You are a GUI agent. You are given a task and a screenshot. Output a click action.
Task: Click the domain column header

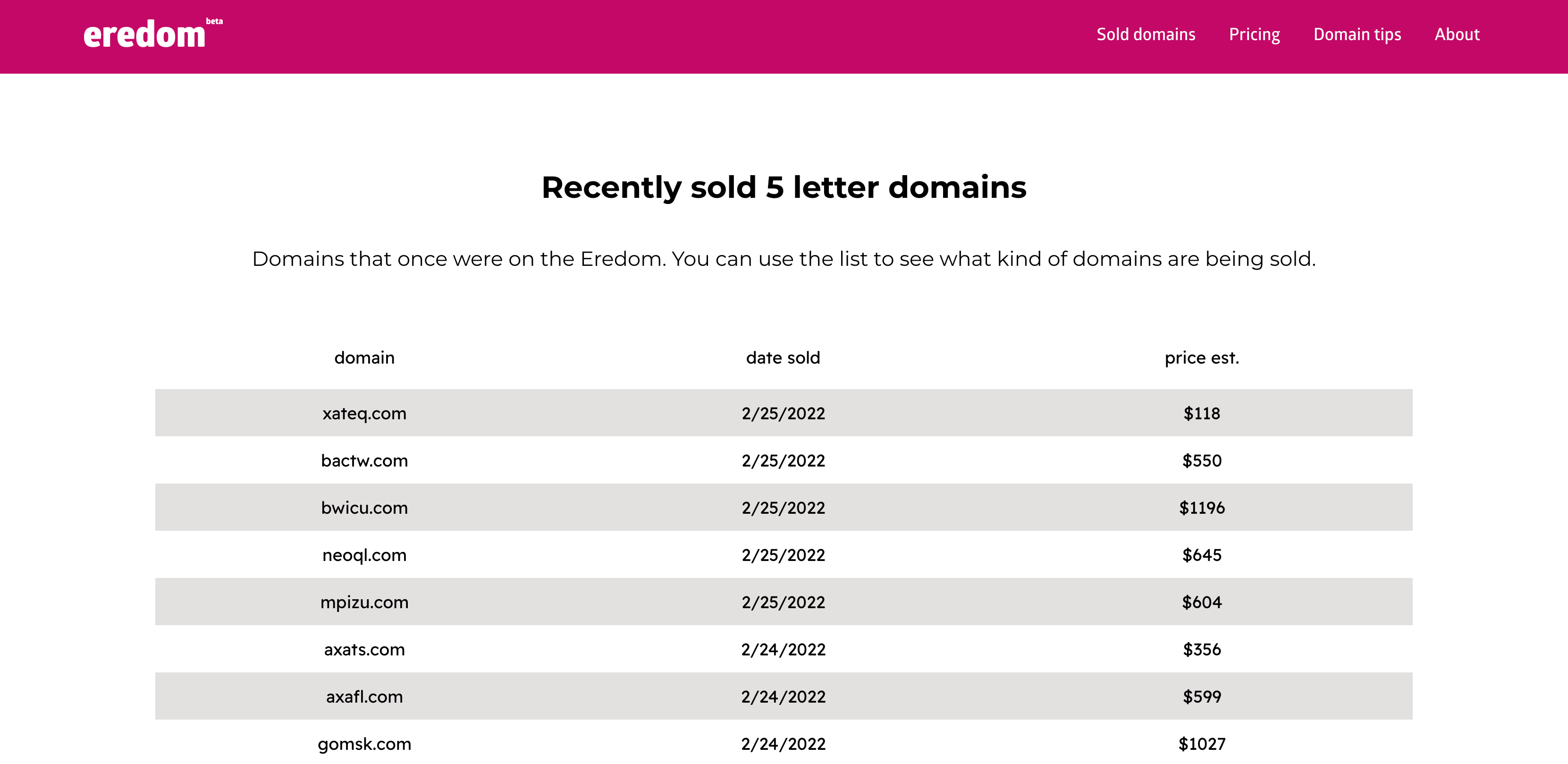pyautogui.click(x=364, y=358)
